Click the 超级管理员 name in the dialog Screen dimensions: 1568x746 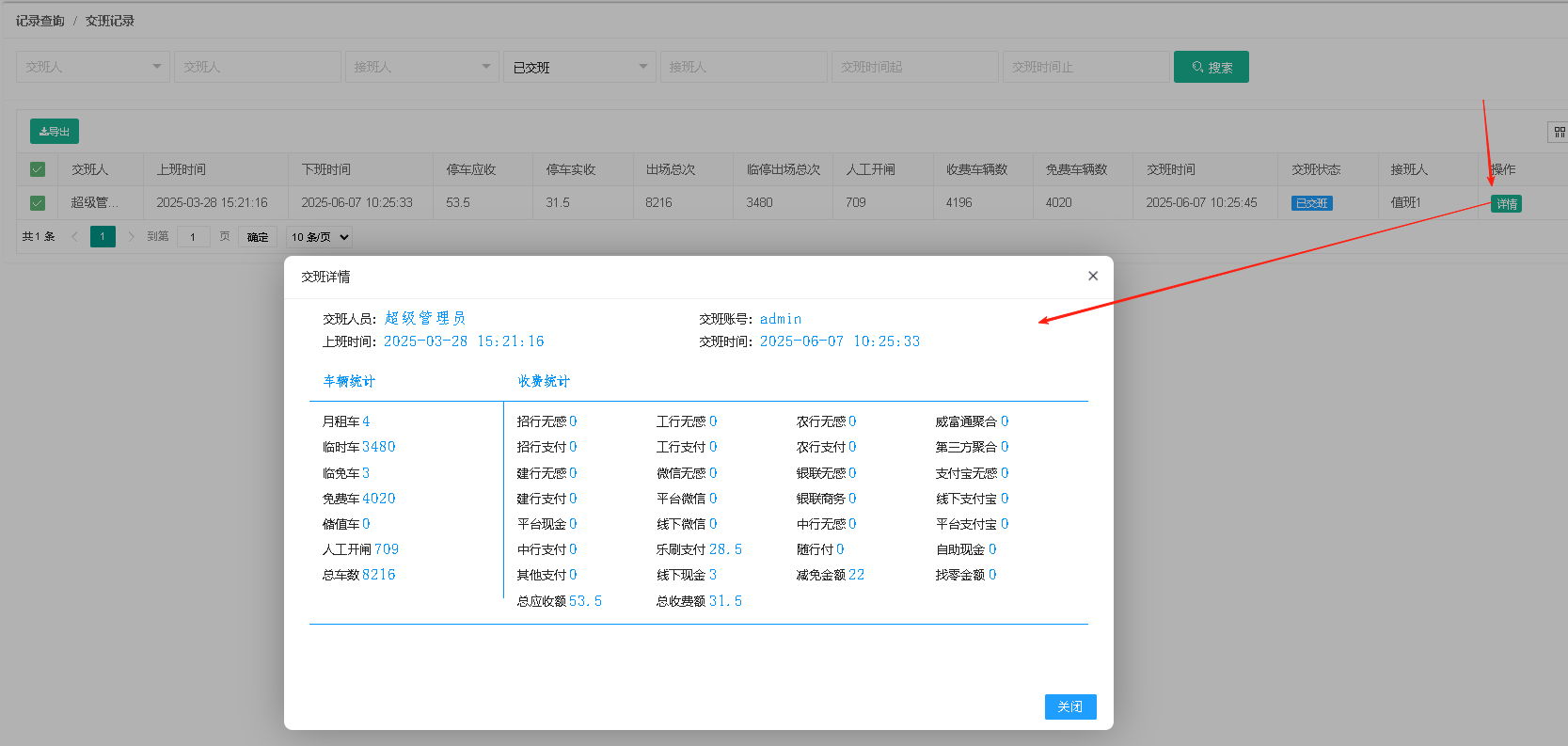click(x=425, y=318)
